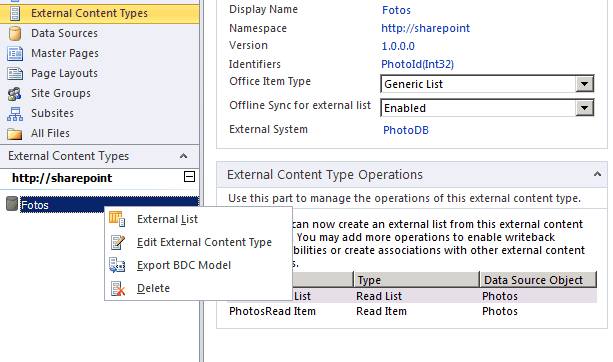Choose External List from context menu
Image resolution: width=613 pixels, height=362 pixels.
(x=198, y=219)
